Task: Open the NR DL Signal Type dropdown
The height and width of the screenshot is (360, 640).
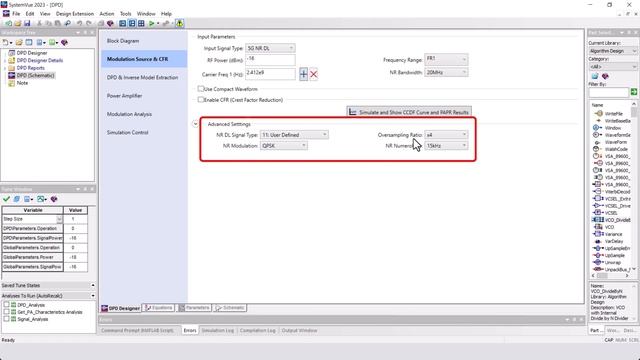Action: [x=294, y=135]
